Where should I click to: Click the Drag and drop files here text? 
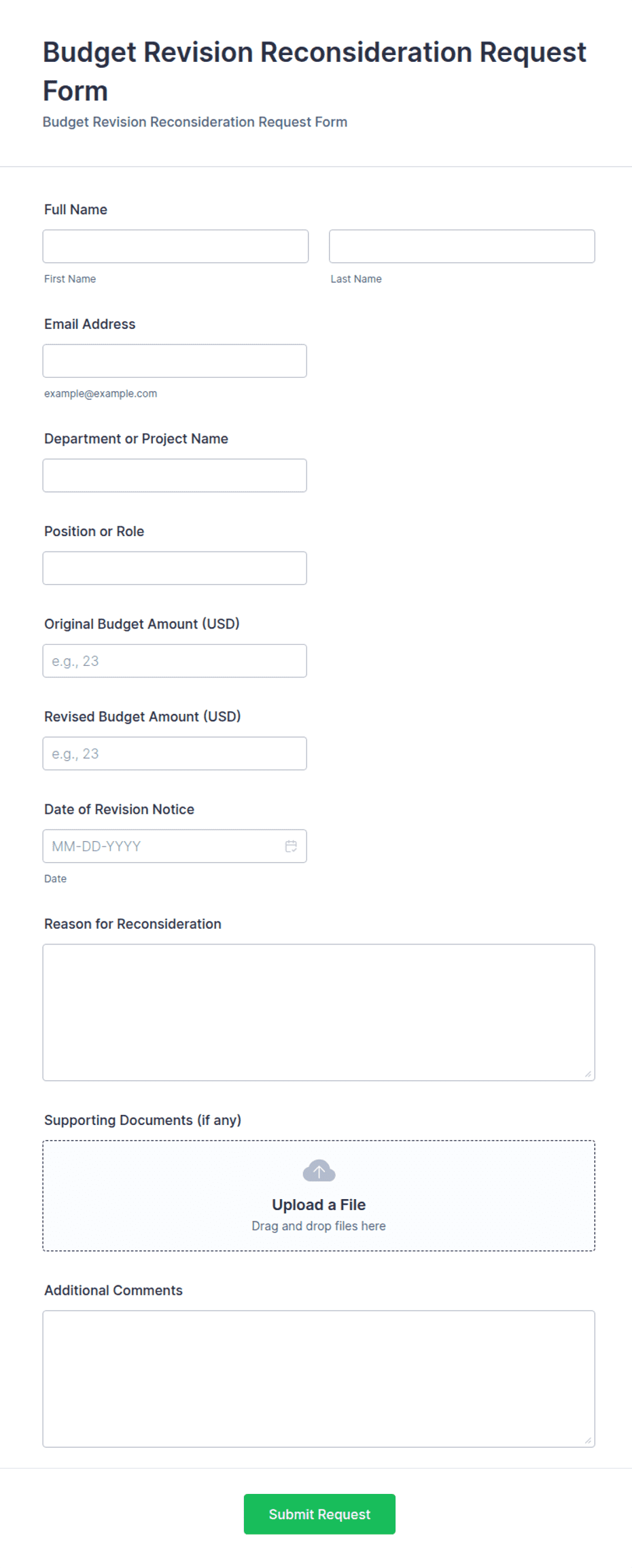[x=319, y=1226]
